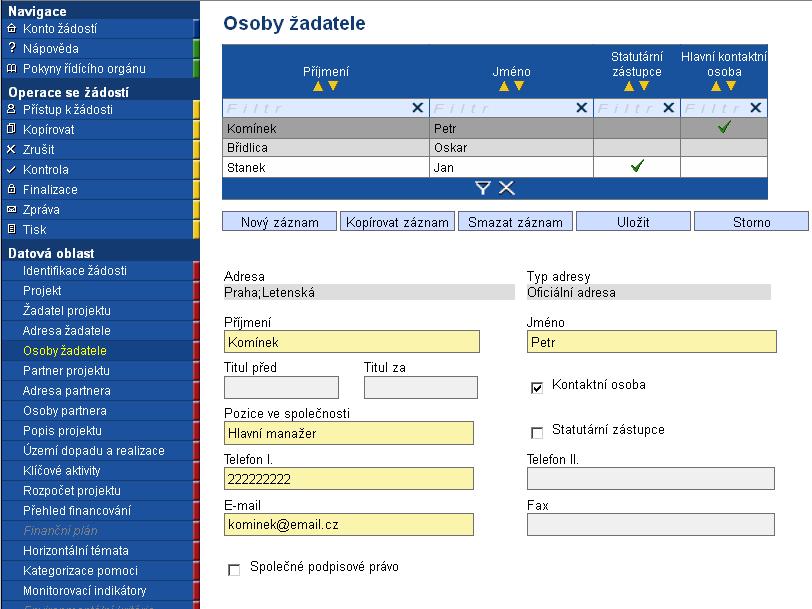
Task: Clear the Jméno filter with X
Action: (582, 108)
